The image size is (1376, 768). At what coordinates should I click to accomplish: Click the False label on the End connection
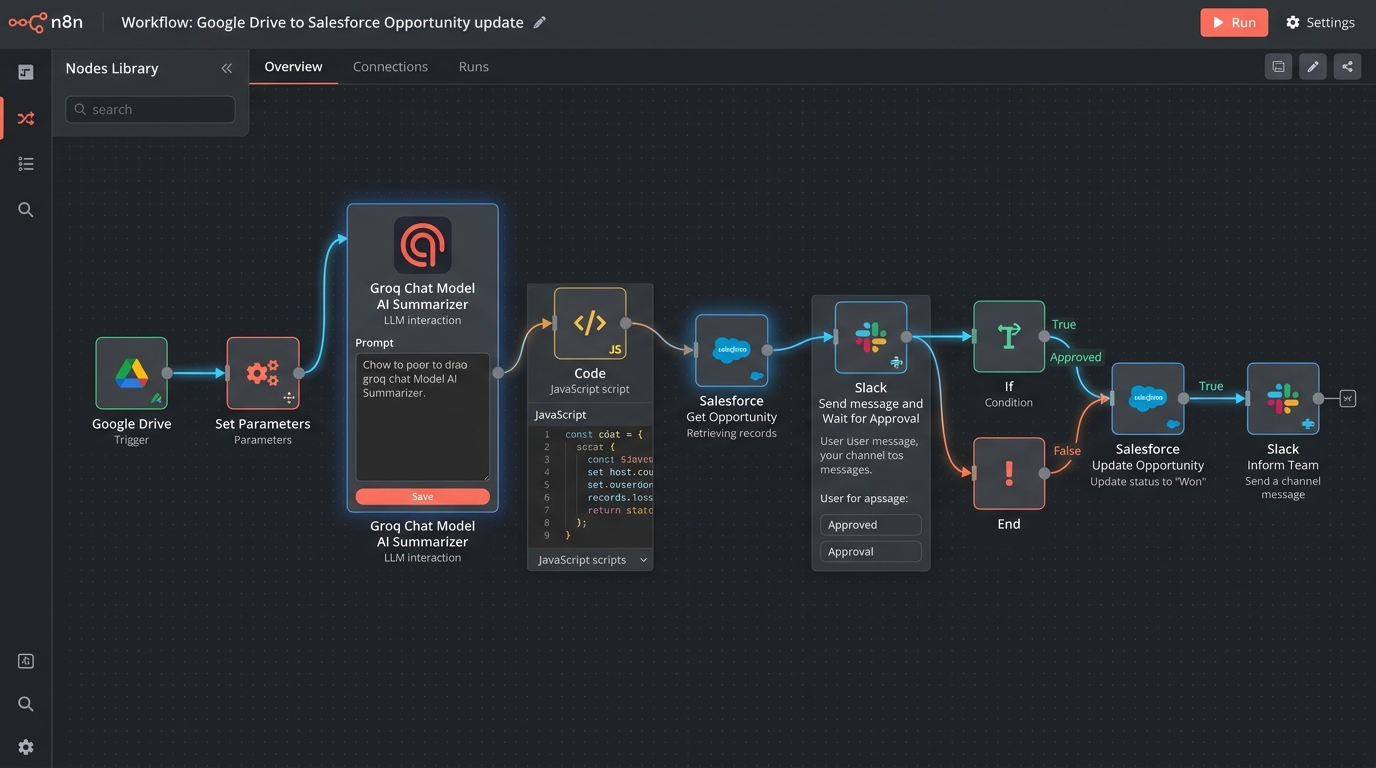[1067, 451]
